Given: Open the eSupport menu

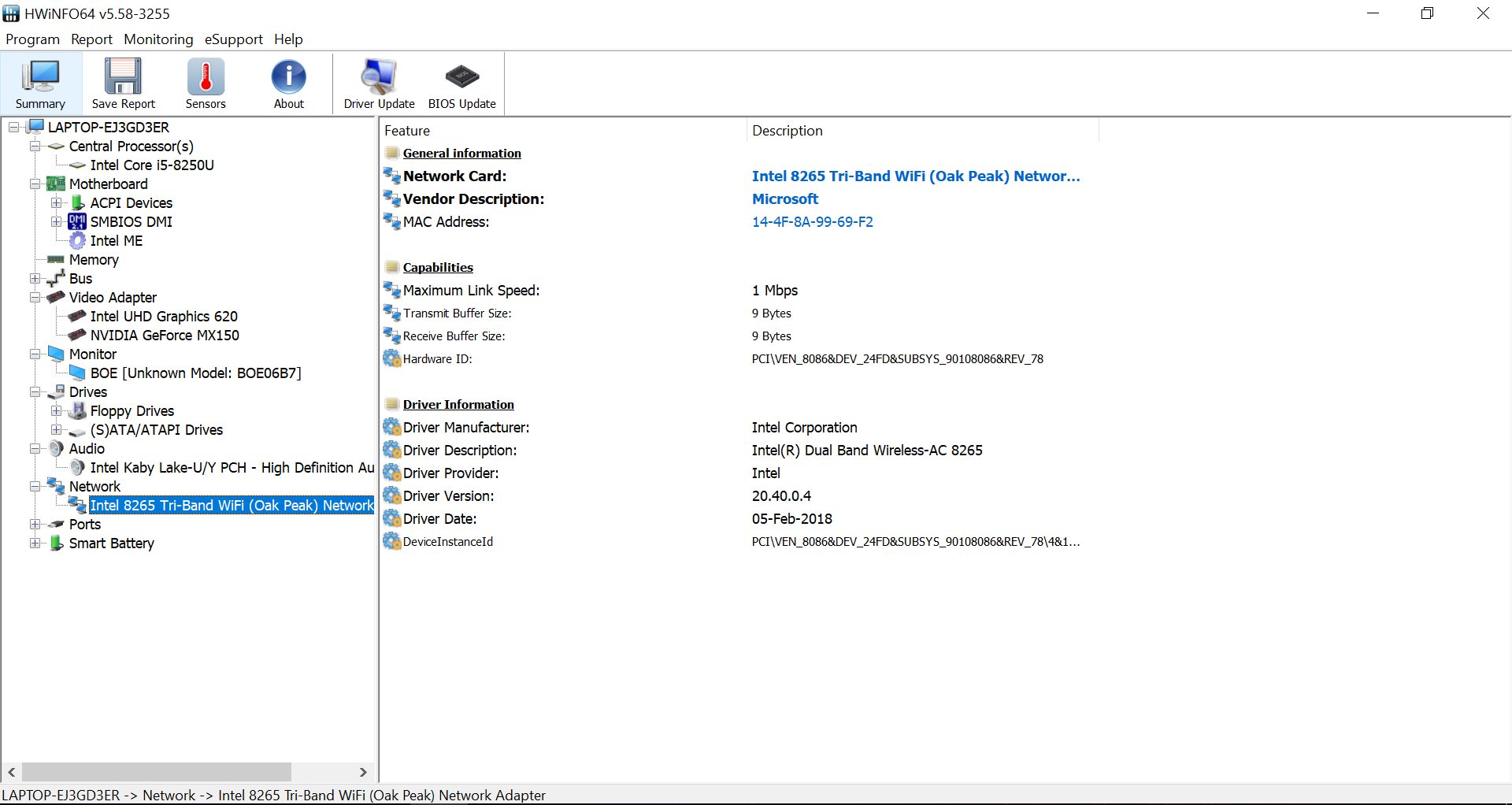Looking at the screenshot, I should pyautogui.click(x=234, y=39).
